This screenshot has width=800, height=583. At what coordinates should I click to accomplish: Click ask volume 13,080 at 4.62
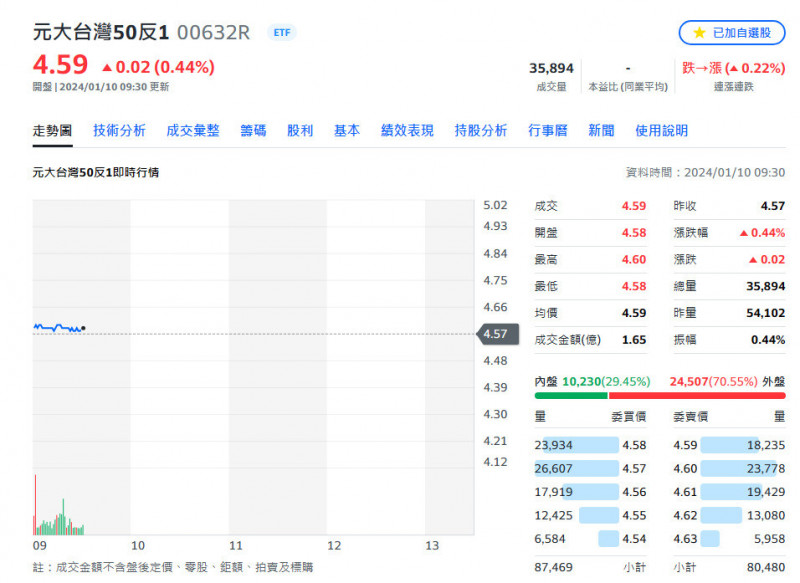point(766,516)
